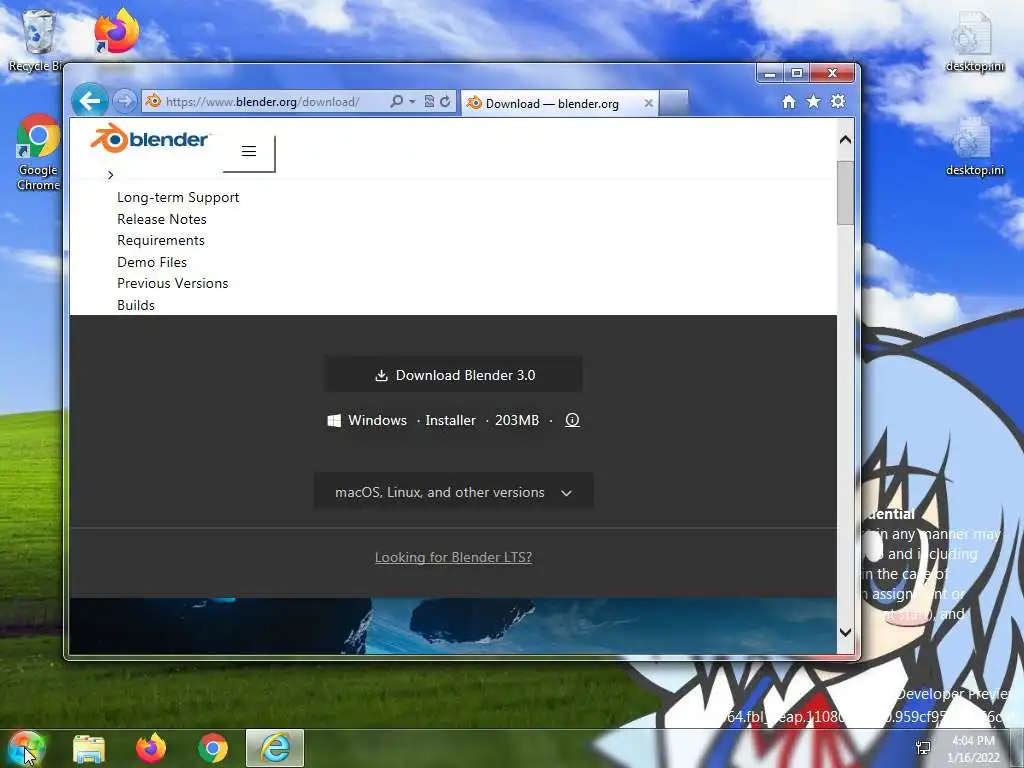Screen dimensions: 1024x768
Task: Open Previous Versions link
Action: coord(172,283)
